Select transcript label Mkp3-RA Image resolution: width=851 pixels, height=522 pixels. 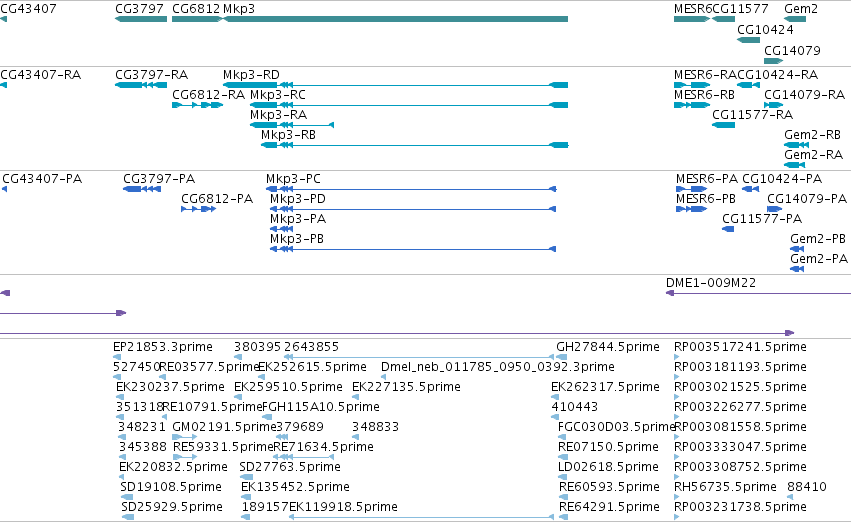point(278,114)
